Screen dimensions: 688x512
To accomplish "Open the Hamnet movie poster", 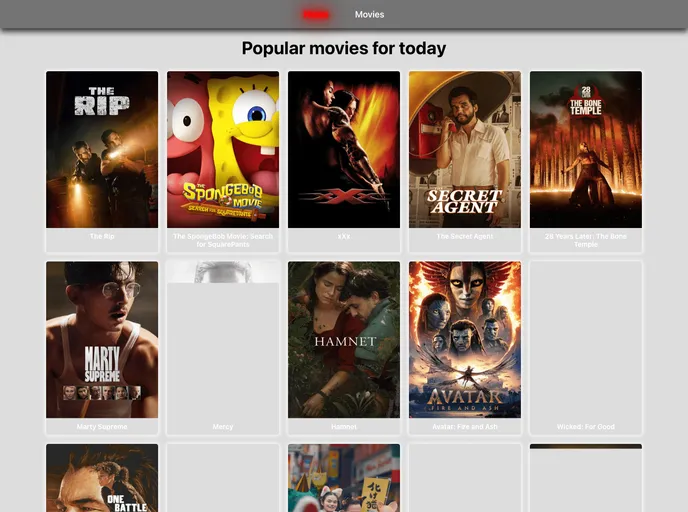I will [x=344, y=340].
